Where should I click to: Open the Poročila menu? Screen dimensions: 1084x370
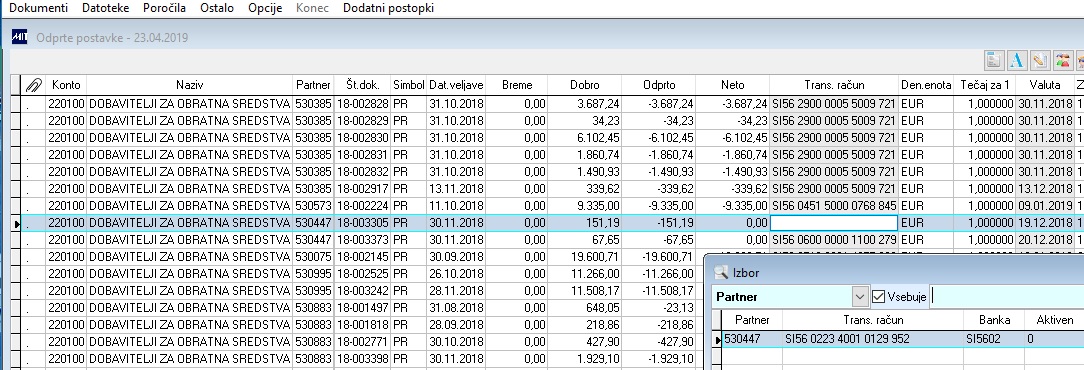[165, 8]
